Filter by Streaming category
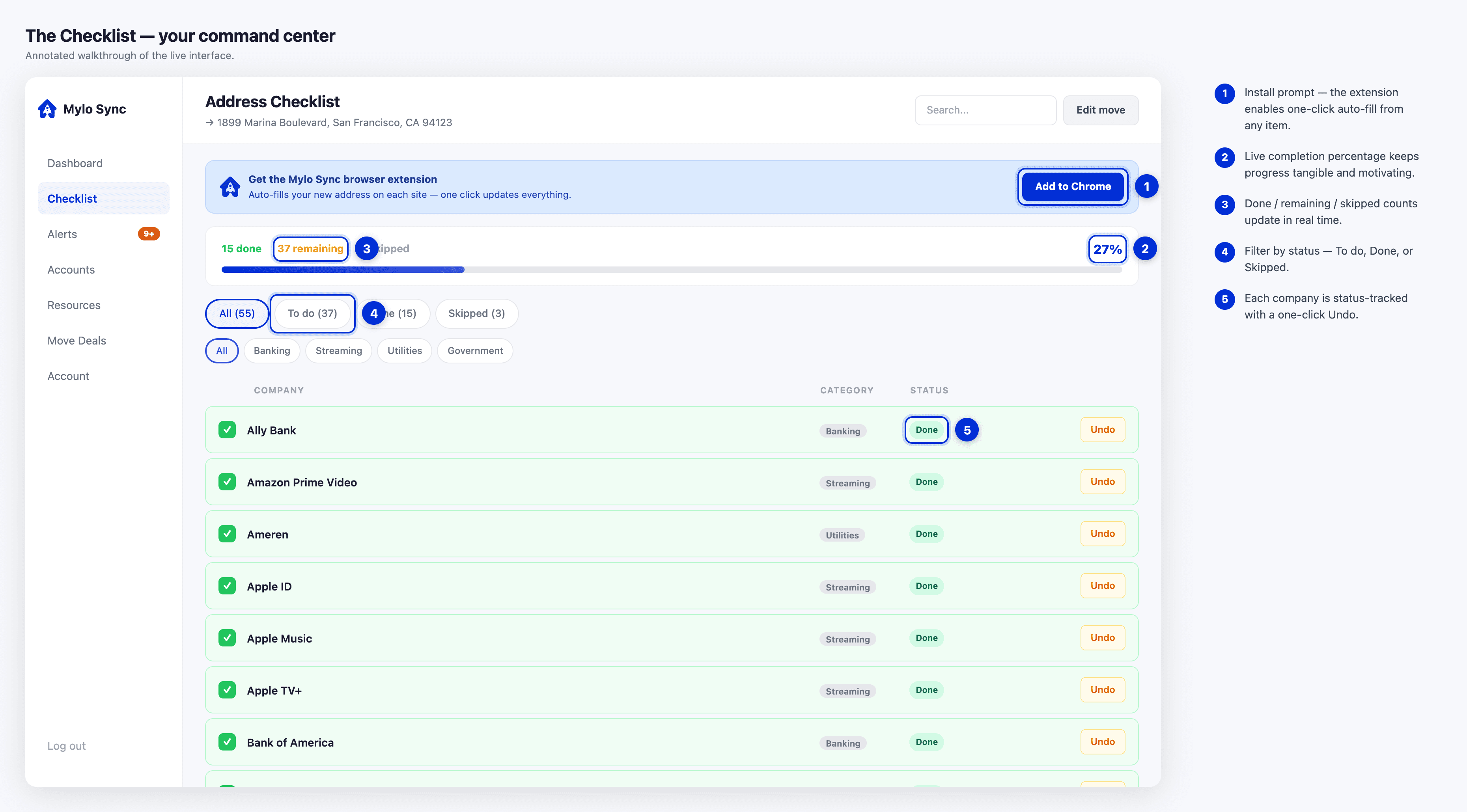The width and height of the screenshot is (1467, 812). (339, 351)
